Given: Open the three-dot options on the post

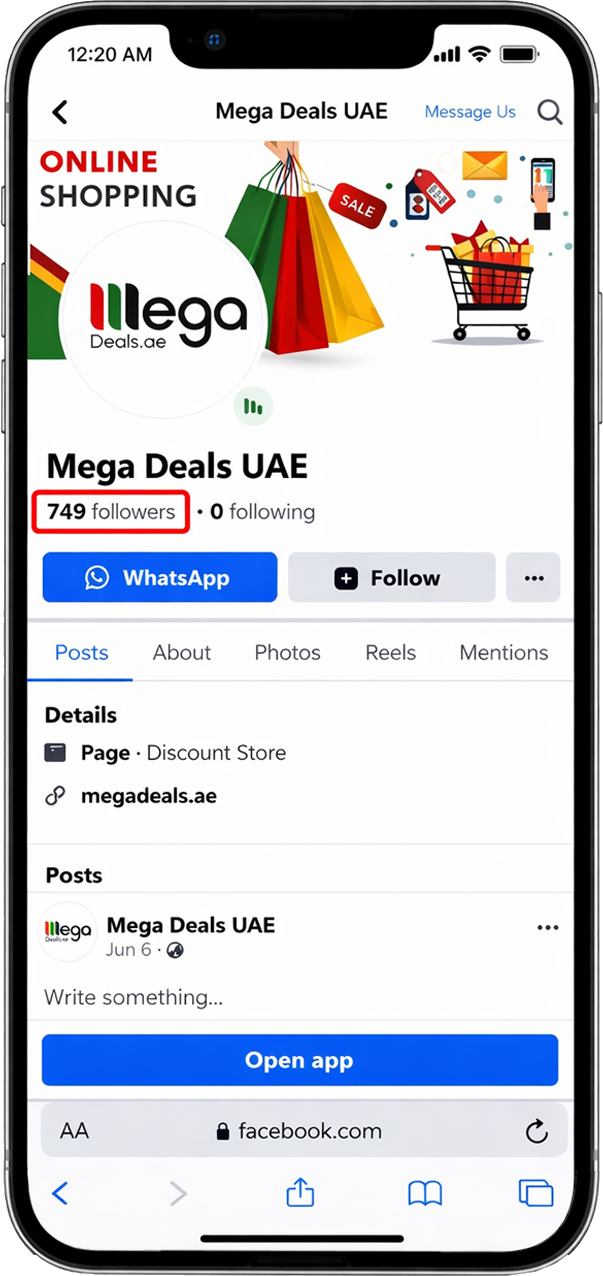Looking at the screenshot, I should pyautogui.click(x=548, y=928).
